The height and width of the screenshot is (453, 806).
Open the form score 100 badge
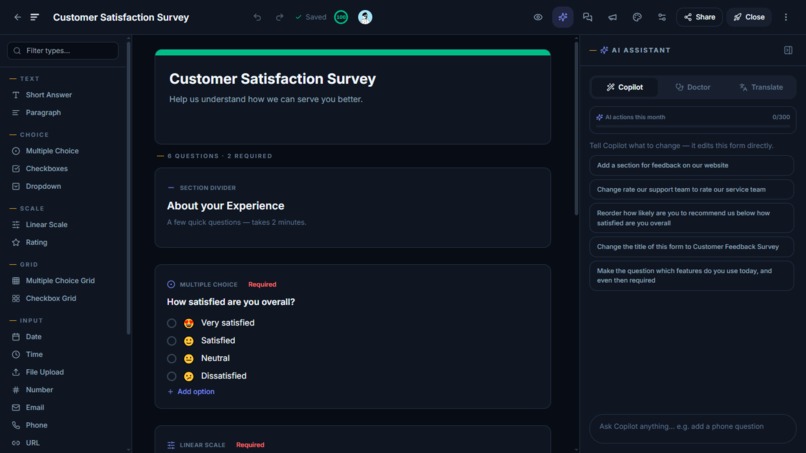point(341,17)
